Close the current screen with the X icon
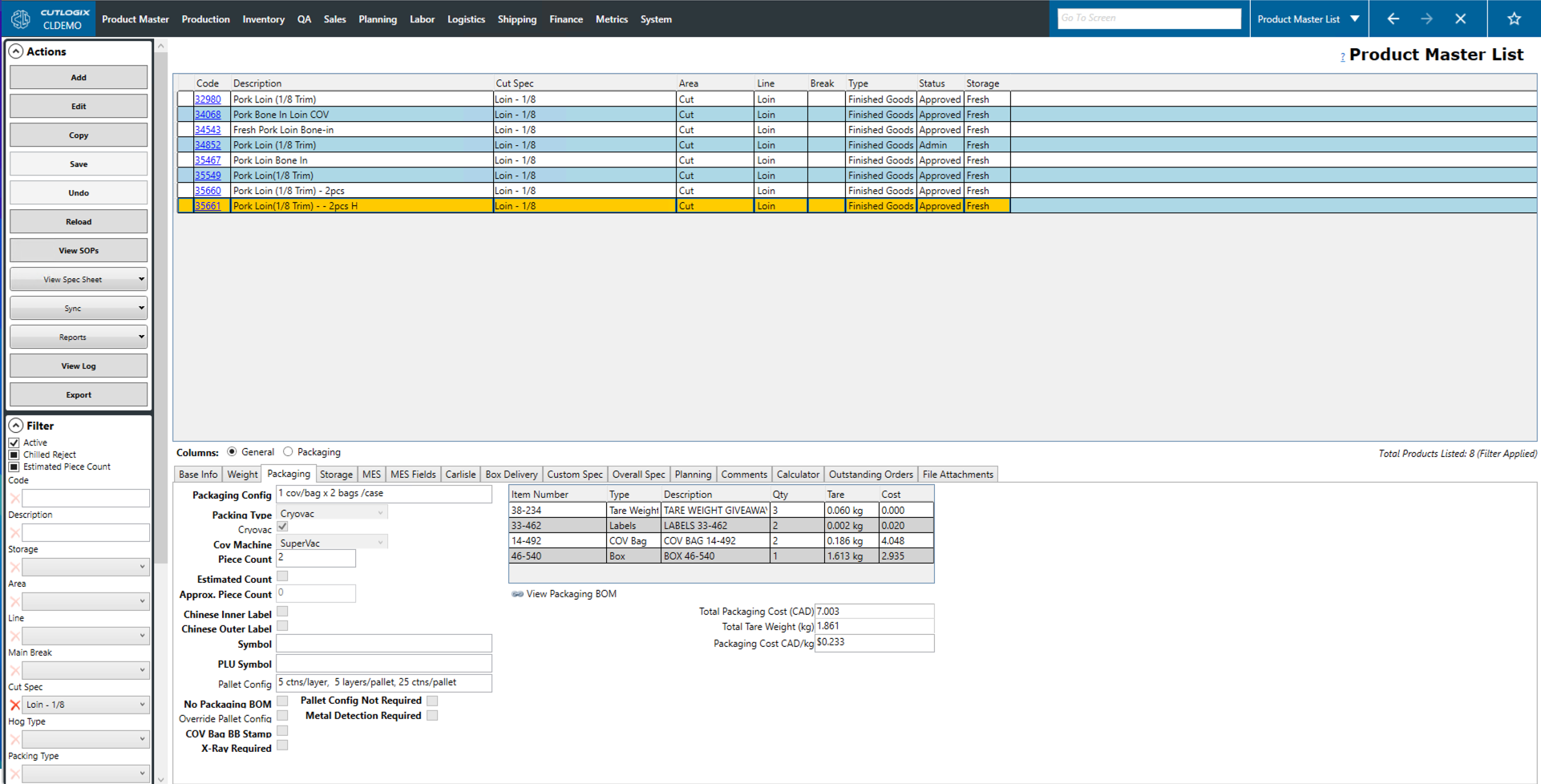The height and width of the screenshot is (784, 1541). click(x=1460, y=18)
